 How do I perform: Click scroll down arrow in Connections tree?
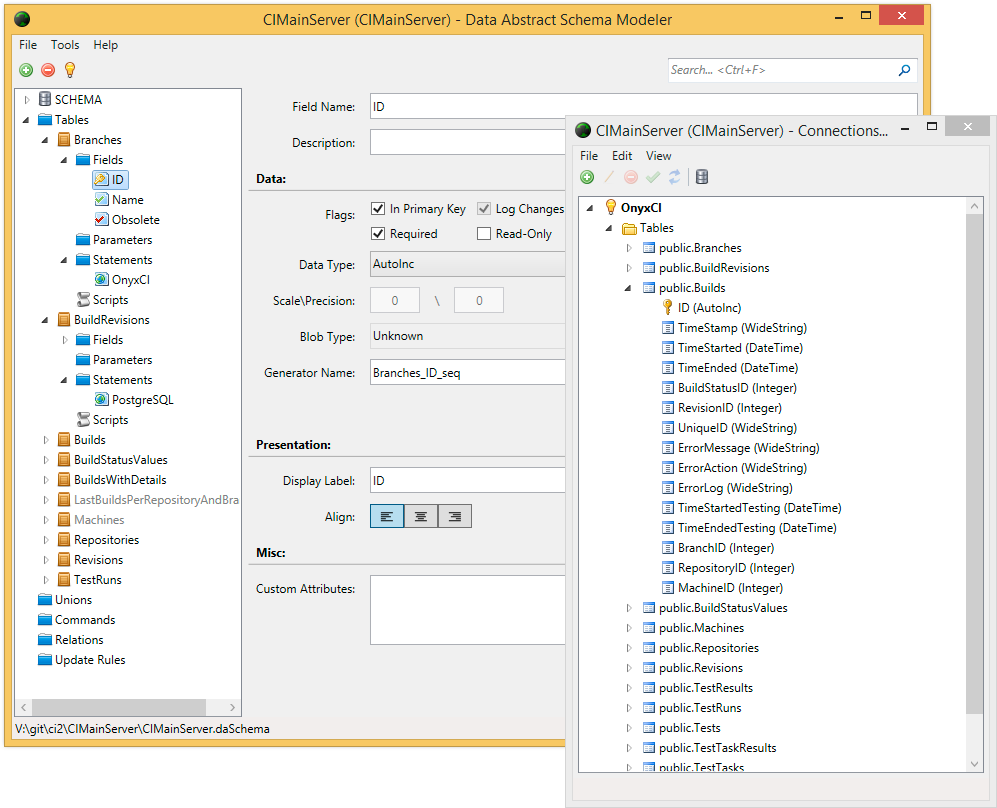click(x=975, y=764)
